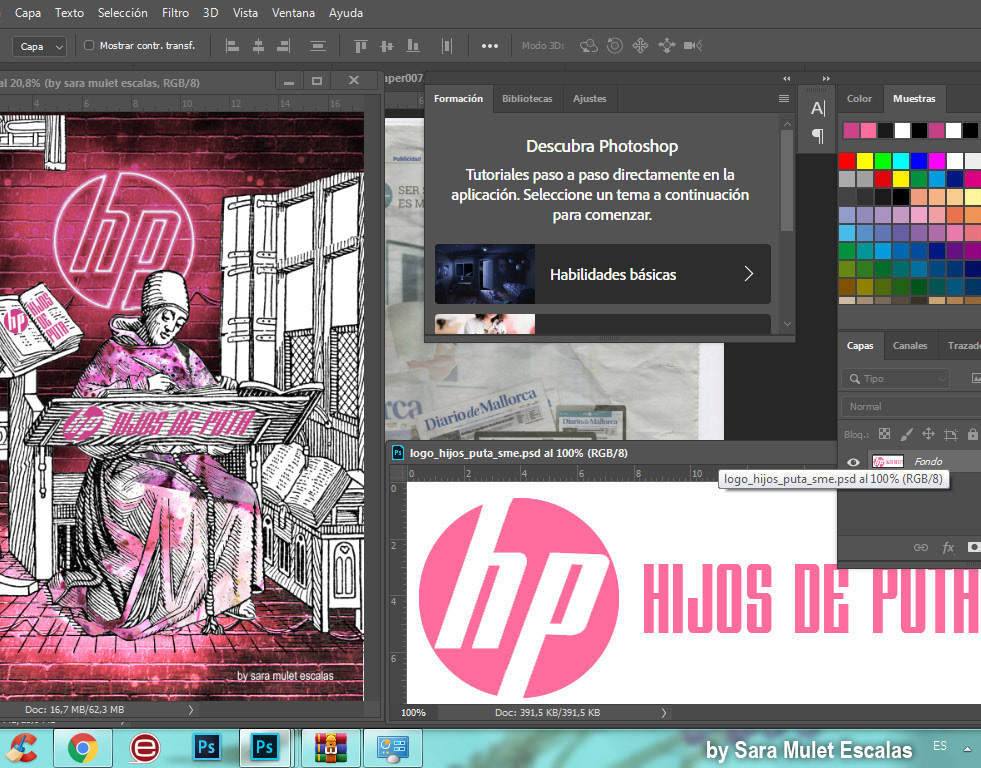Open Google Chrome from the taskbar
Image resolution: width=981 pixels, height=768 pixels.
pos(83,748)
